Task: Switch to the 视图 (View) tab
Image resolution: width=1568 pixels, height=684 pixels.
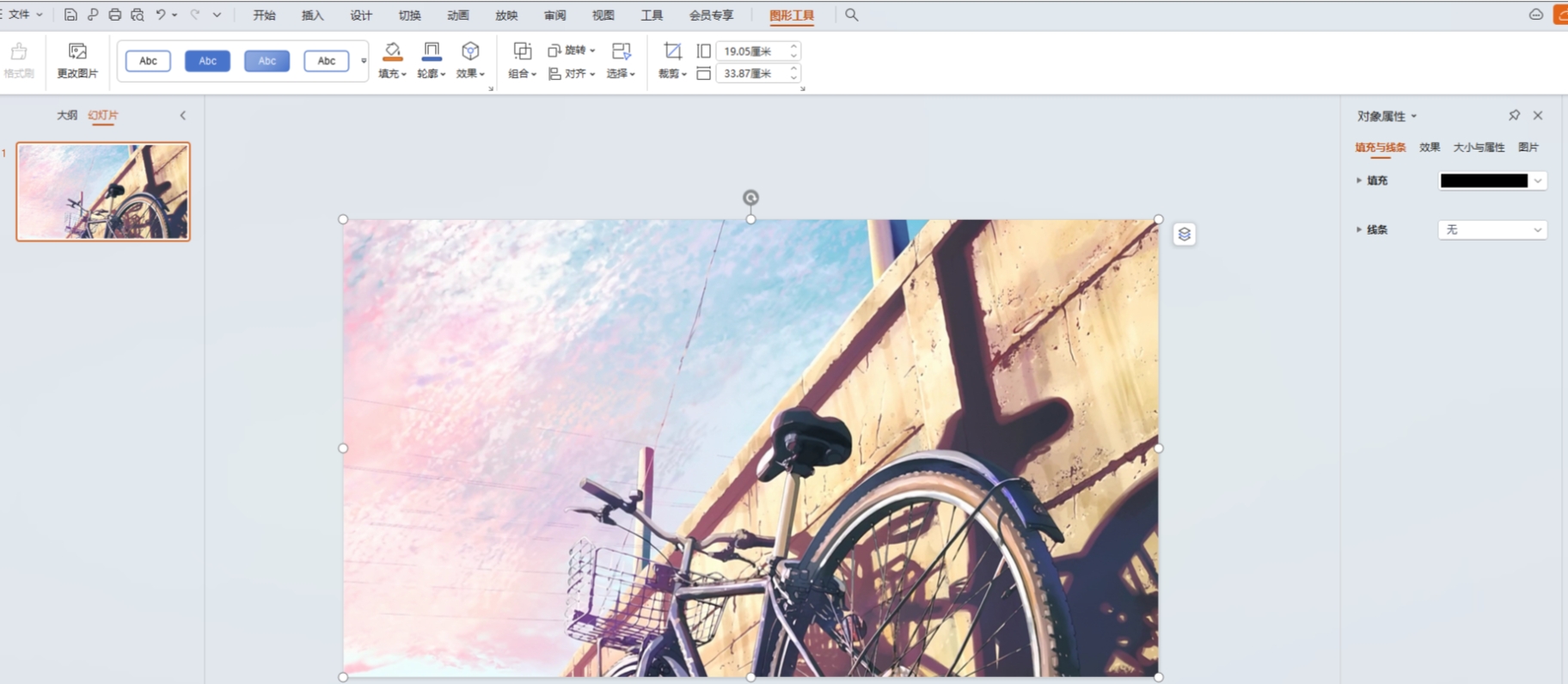Action: coord(603,15)
